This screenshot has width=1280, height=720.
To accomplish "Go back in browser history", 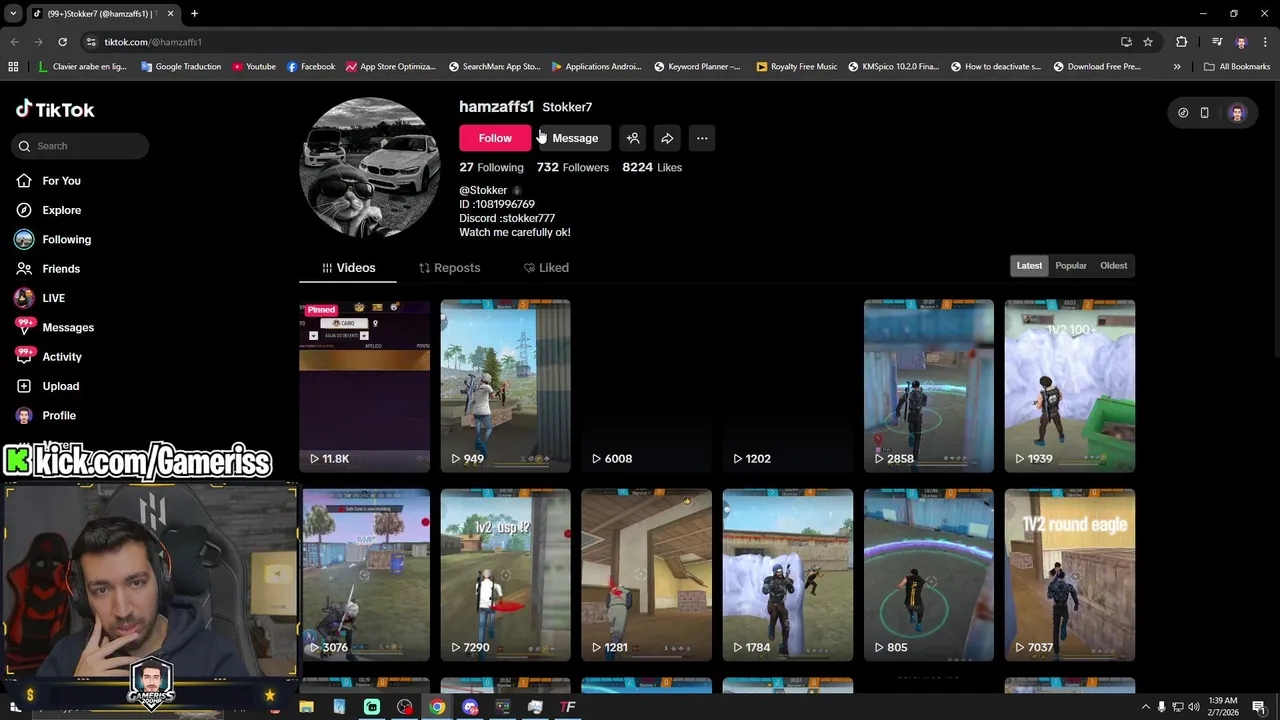I will tap(14, 42).
